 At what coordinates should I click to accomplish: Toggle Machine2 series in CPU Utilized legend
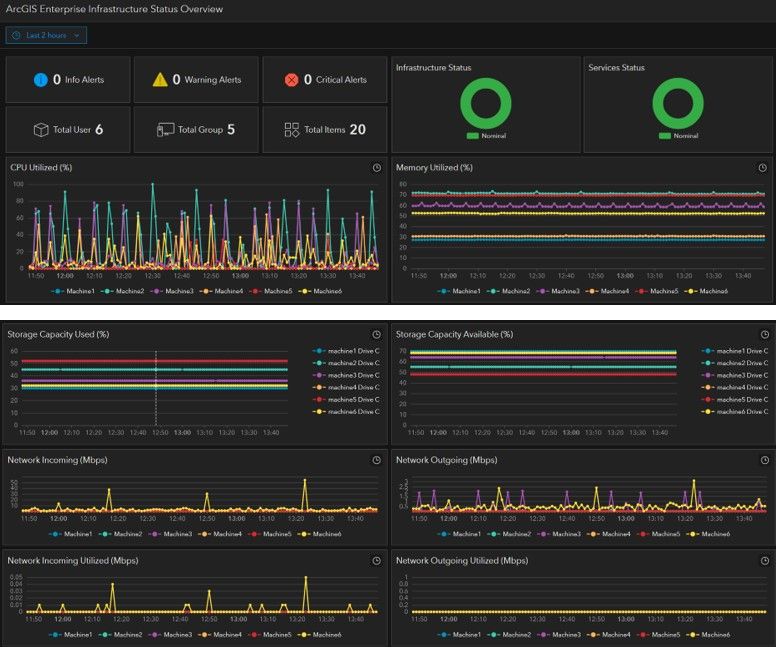tap(122, 291)
